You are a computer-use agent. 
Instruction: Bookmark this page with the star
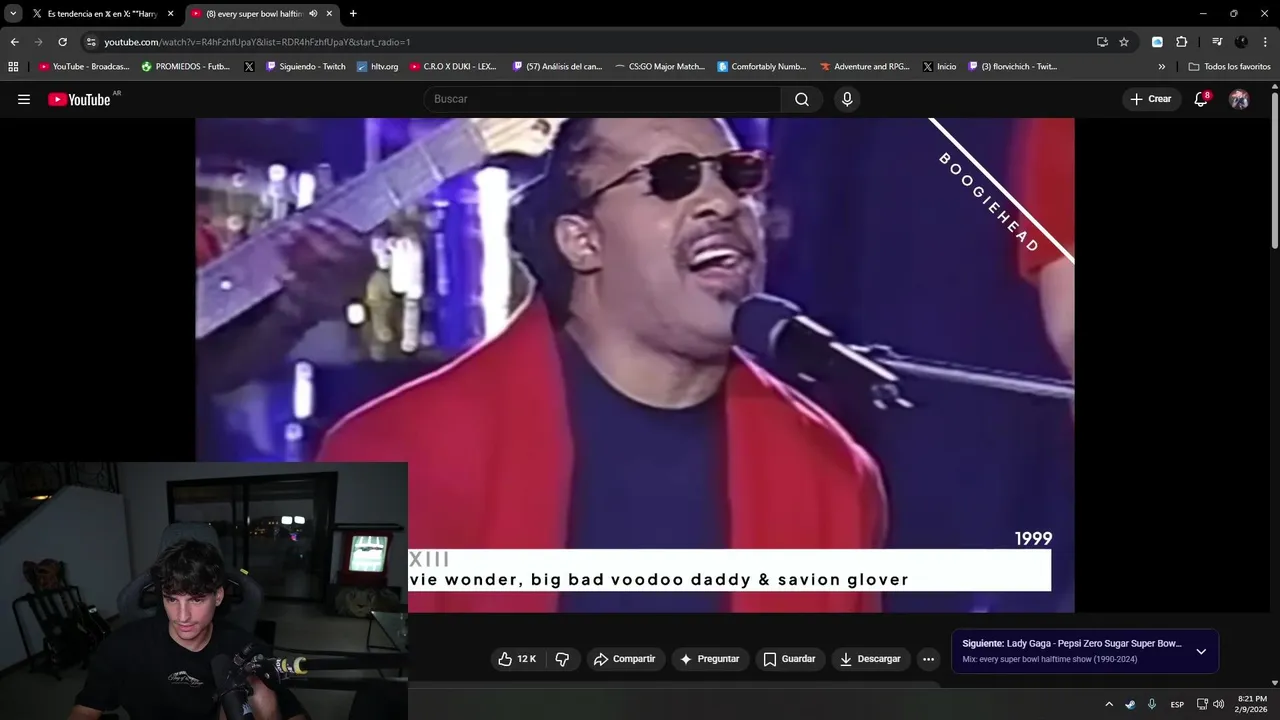tap(1124, 42)
